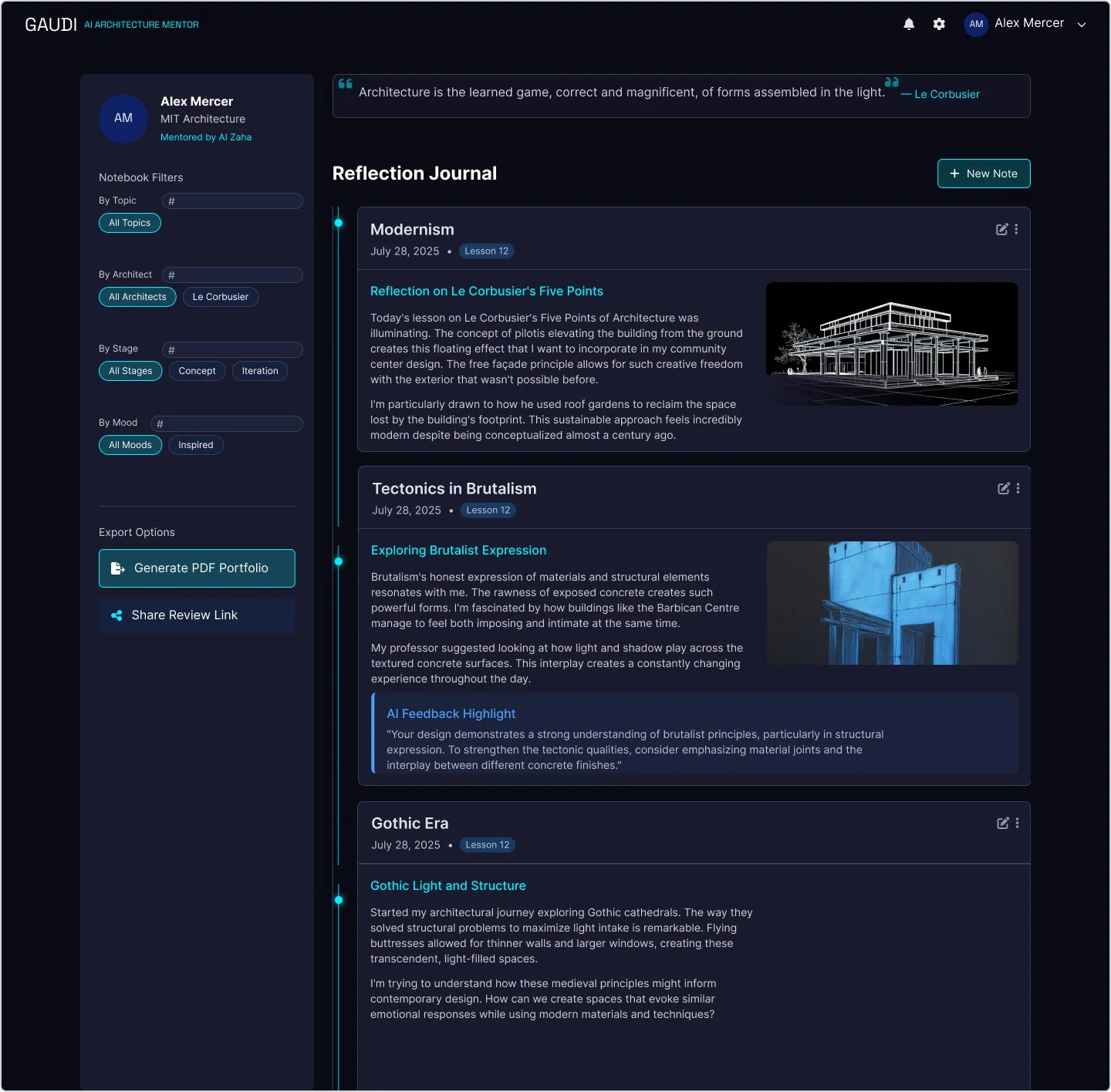Viewport: 1111px width, 1092px height.
Task: Expand the Alex Mercer account chevron
Action: 1082,25
